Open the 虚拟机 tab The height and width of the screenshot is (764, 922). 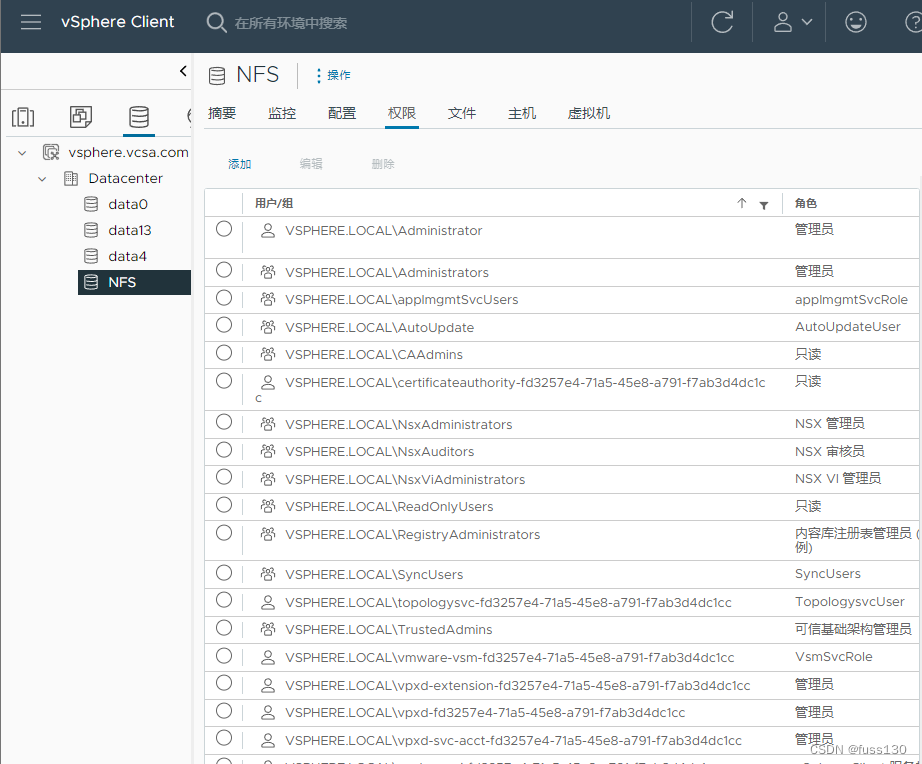click(589, 113)
